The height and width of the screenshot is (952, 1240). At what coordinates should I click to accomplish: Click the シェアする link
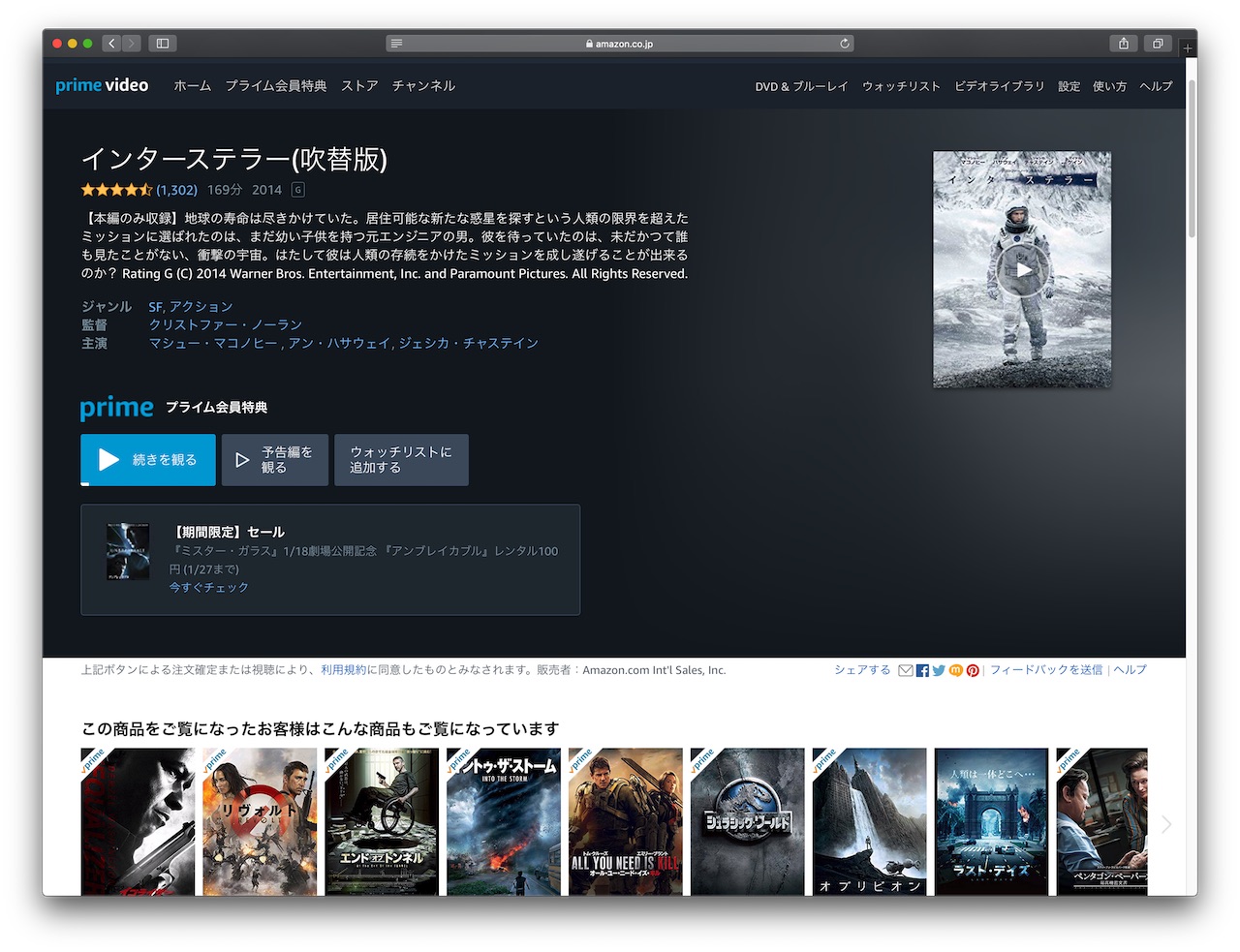tap(862, 670)
